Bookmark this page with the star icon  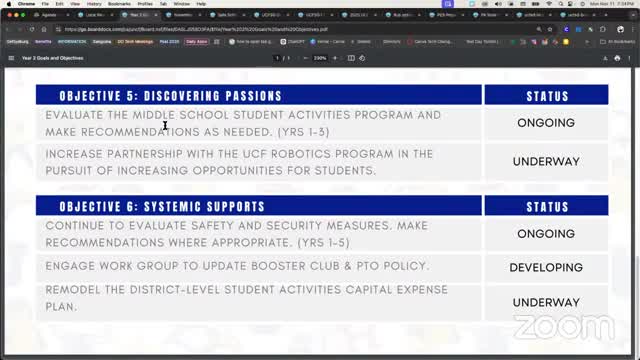tap(550, 29)
